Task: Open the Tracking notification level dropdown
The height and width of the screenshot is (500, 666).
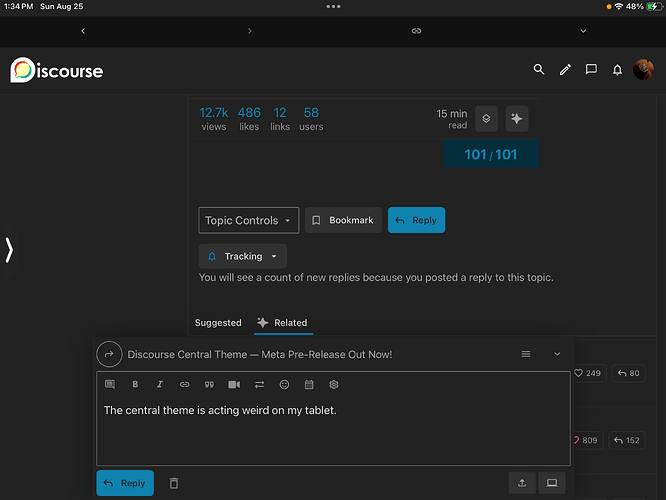Action: tap(243, 256)
